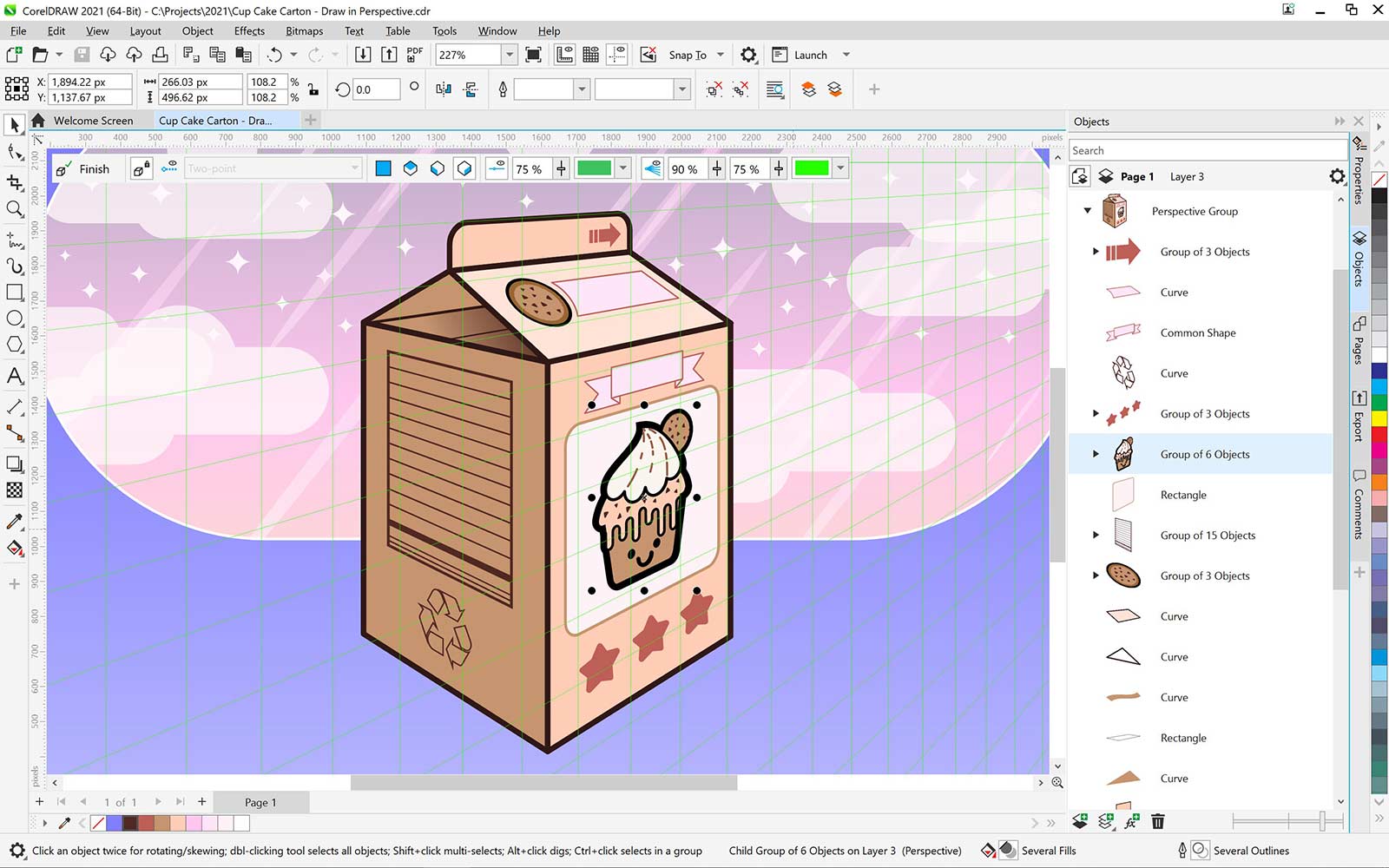Click the Finish button
1389x868 pixels.
click(93, 168)
